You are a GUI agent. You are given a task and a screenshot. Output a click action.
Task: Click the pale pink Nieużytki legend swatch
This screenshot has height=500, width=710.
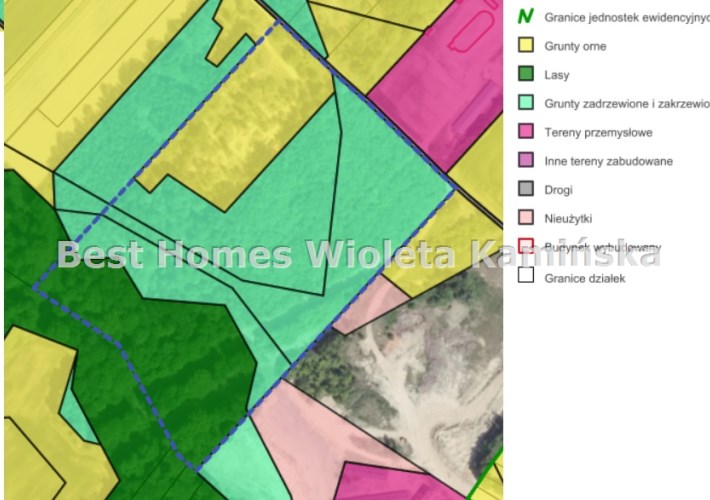[x=526, y=217]
